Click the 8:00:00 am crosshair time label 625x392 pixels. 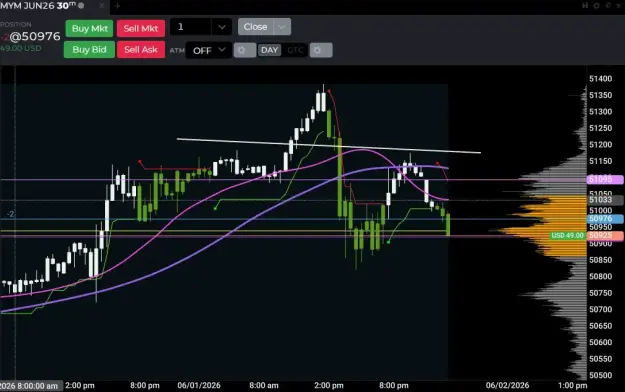click(x=31, y=386)
